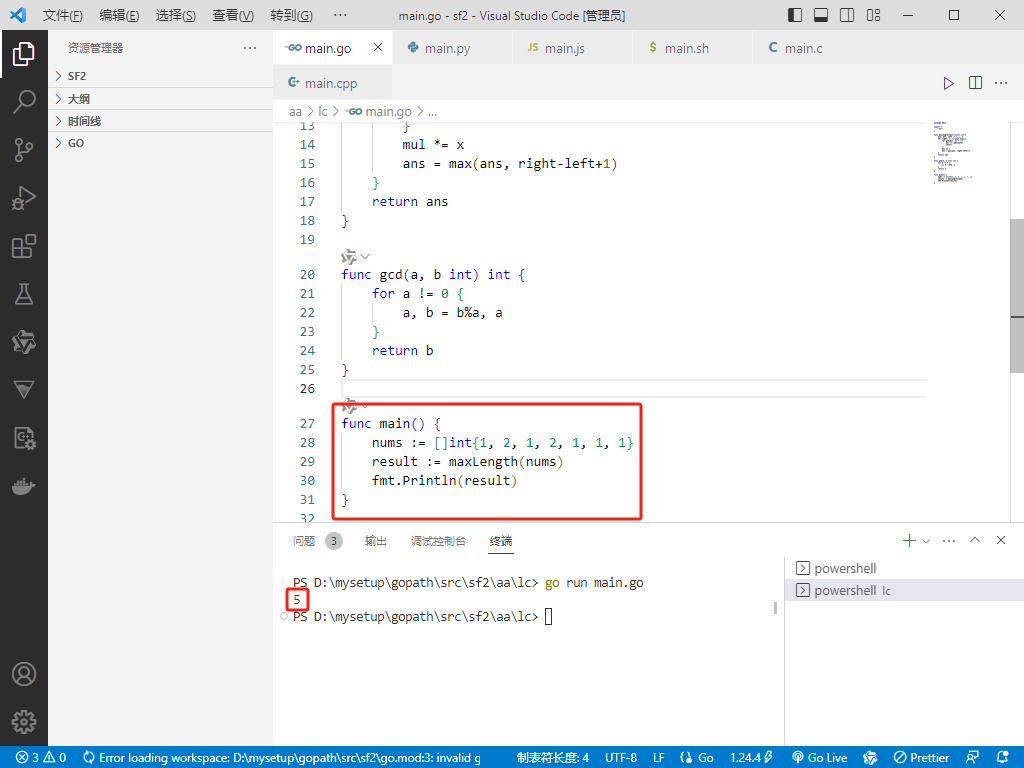
Task: Toggle secondary side bar layout button
Action: coord(847,15)
